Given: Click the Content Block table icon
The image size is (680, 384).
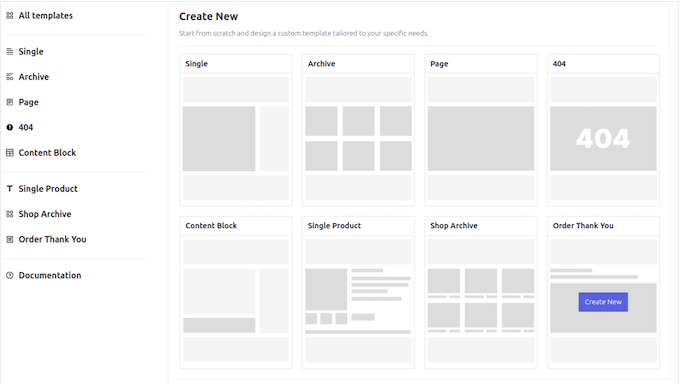Looking at the screenshot, I should pos(10,153).
